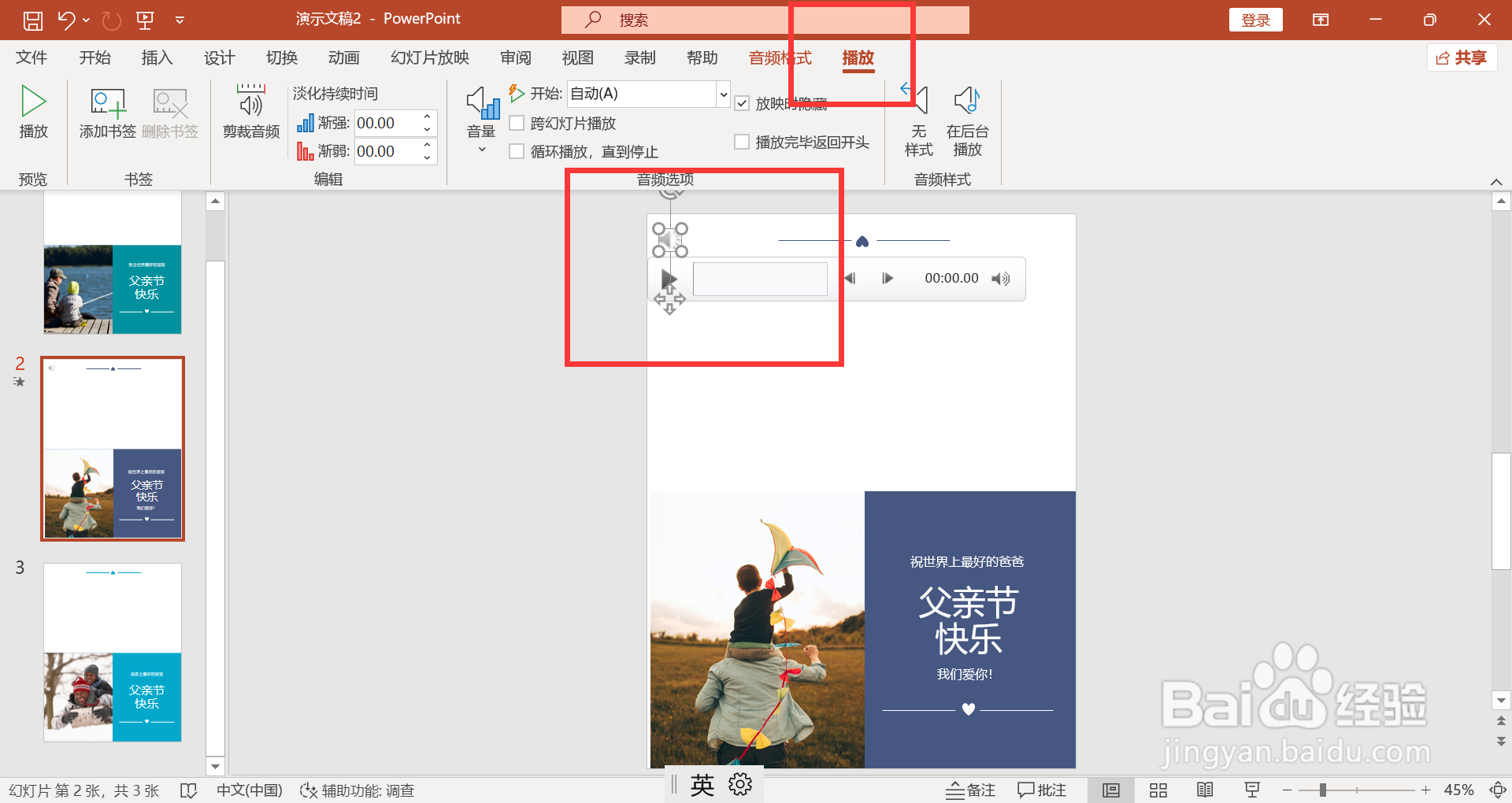
Task: Open the Help (帮助) tab
Action: click(x=702, y=57)
